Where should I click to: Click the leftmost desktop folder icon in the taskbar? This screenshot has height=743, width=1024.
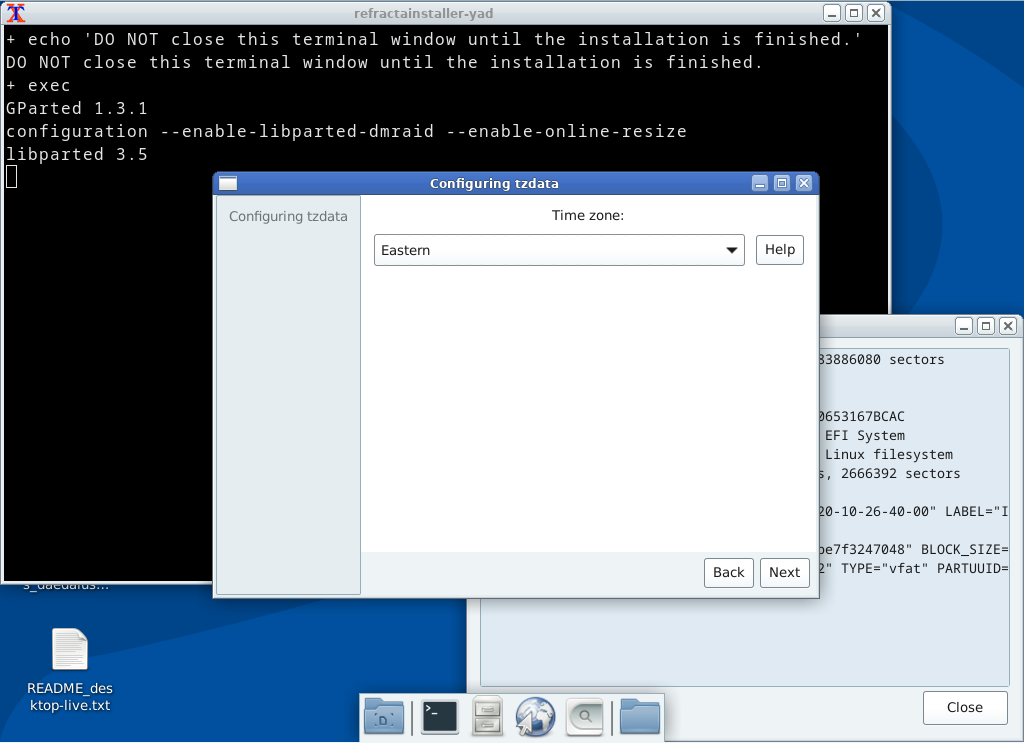pos(383,716)
